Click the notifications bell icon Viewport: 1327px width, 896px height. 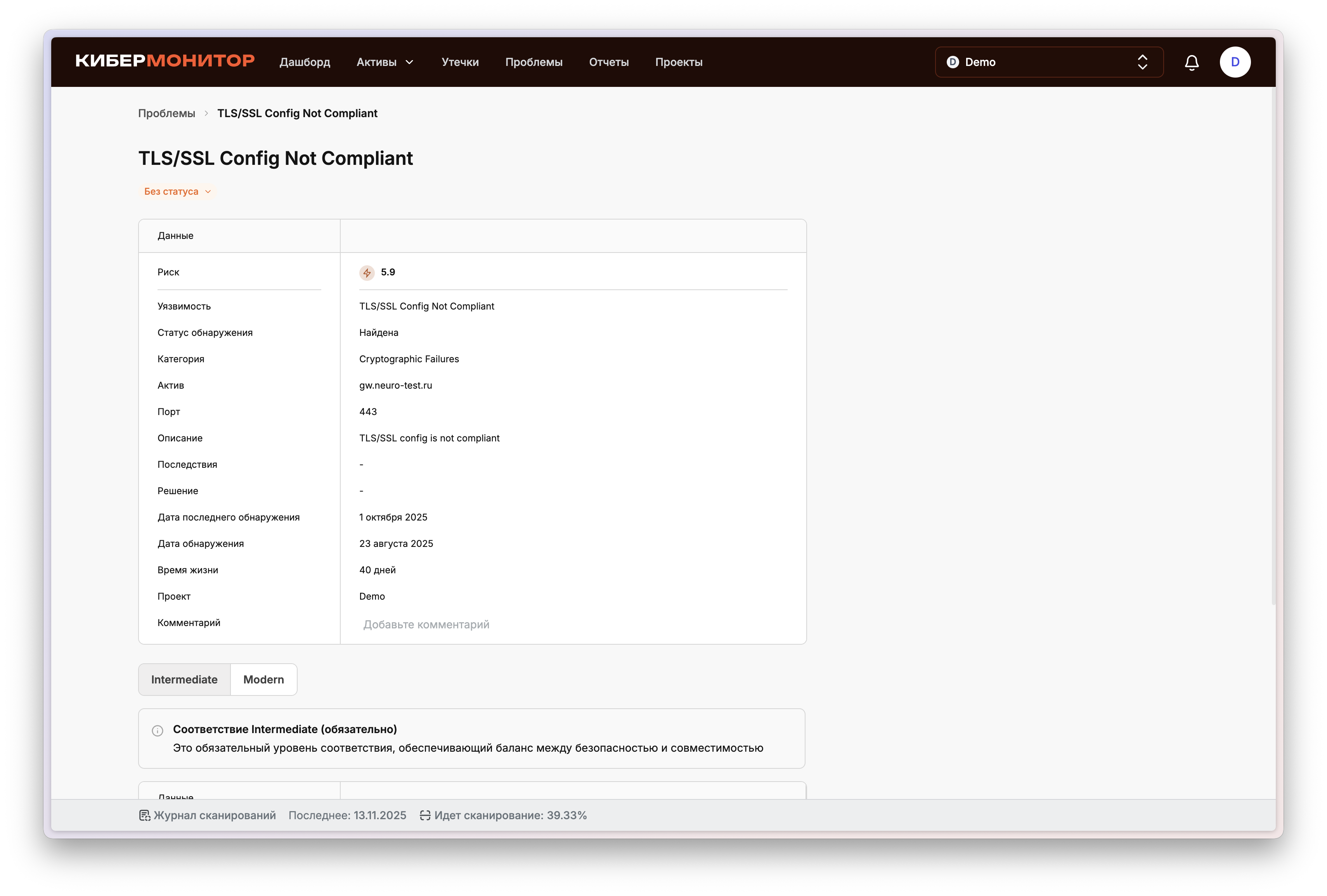point(1191,62)
